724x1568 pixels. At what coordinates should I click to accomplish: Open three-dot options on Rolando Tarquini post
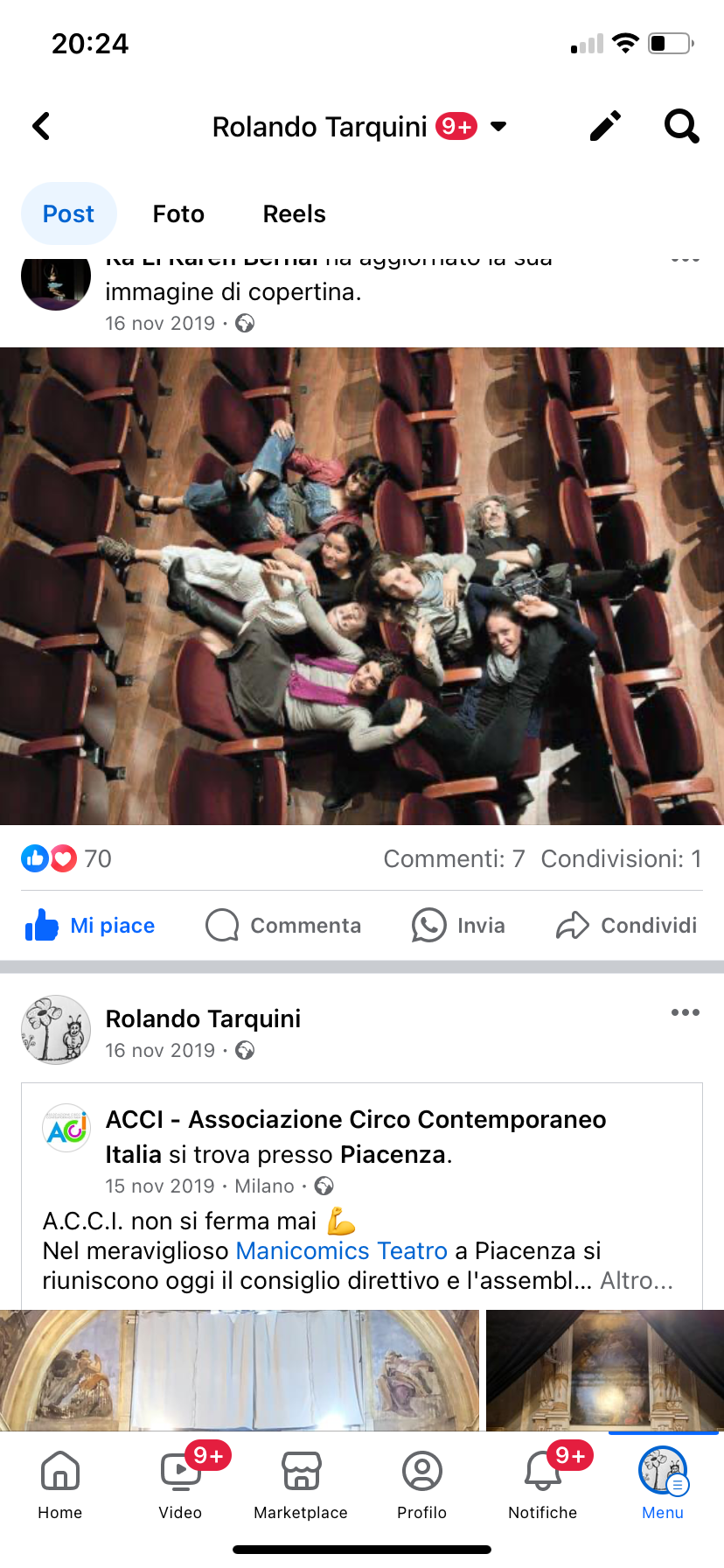click(x=686, y=1012)
